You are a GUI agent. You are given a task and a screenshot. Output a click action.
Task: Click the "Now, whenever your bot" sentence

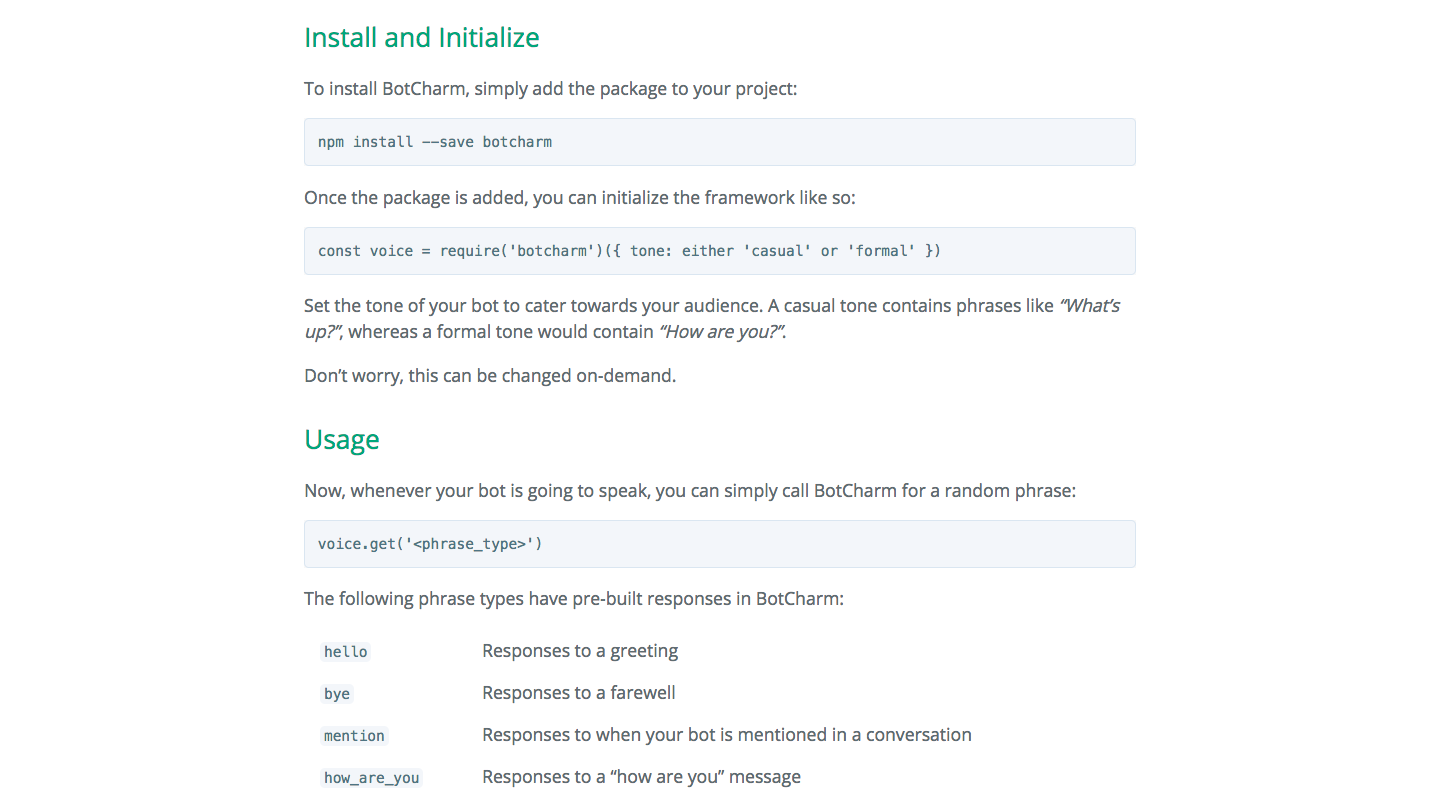tap(689, 491)
